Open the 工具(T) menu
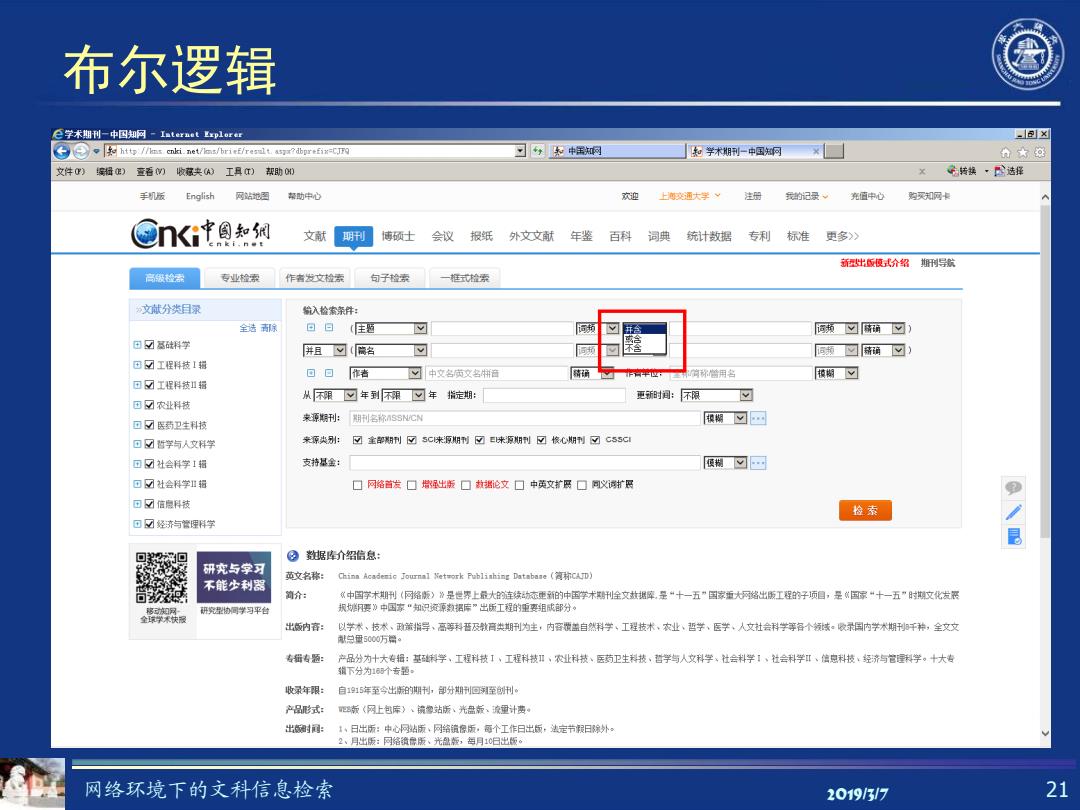The image size is (1080, 810). [240, 172]
